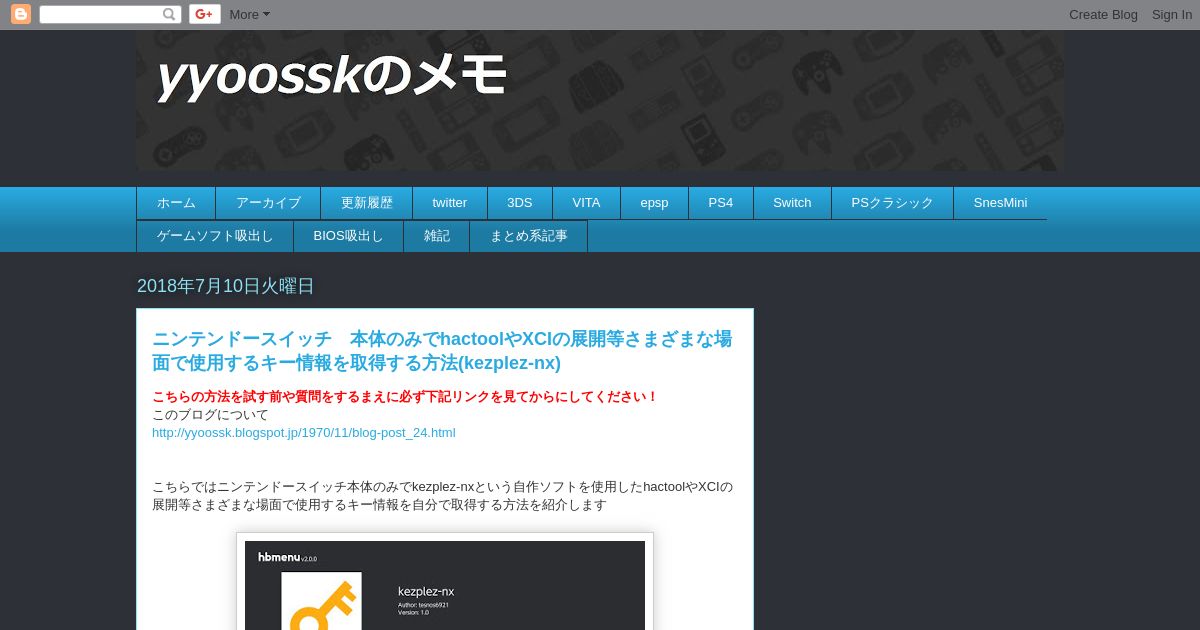This screenshot has width=1200, height=630.
Task: Click the orange Blogger logo icon
Action: [21, 14]
